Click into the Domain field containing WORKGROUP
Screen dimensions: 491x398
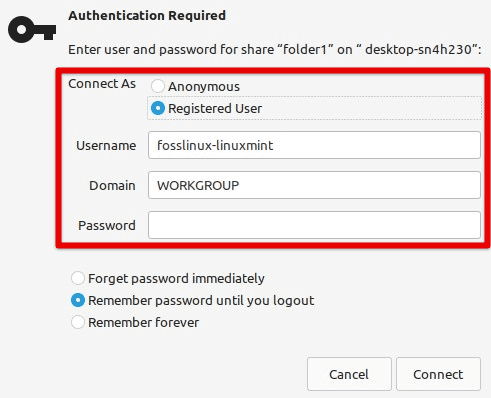point(314,185)
